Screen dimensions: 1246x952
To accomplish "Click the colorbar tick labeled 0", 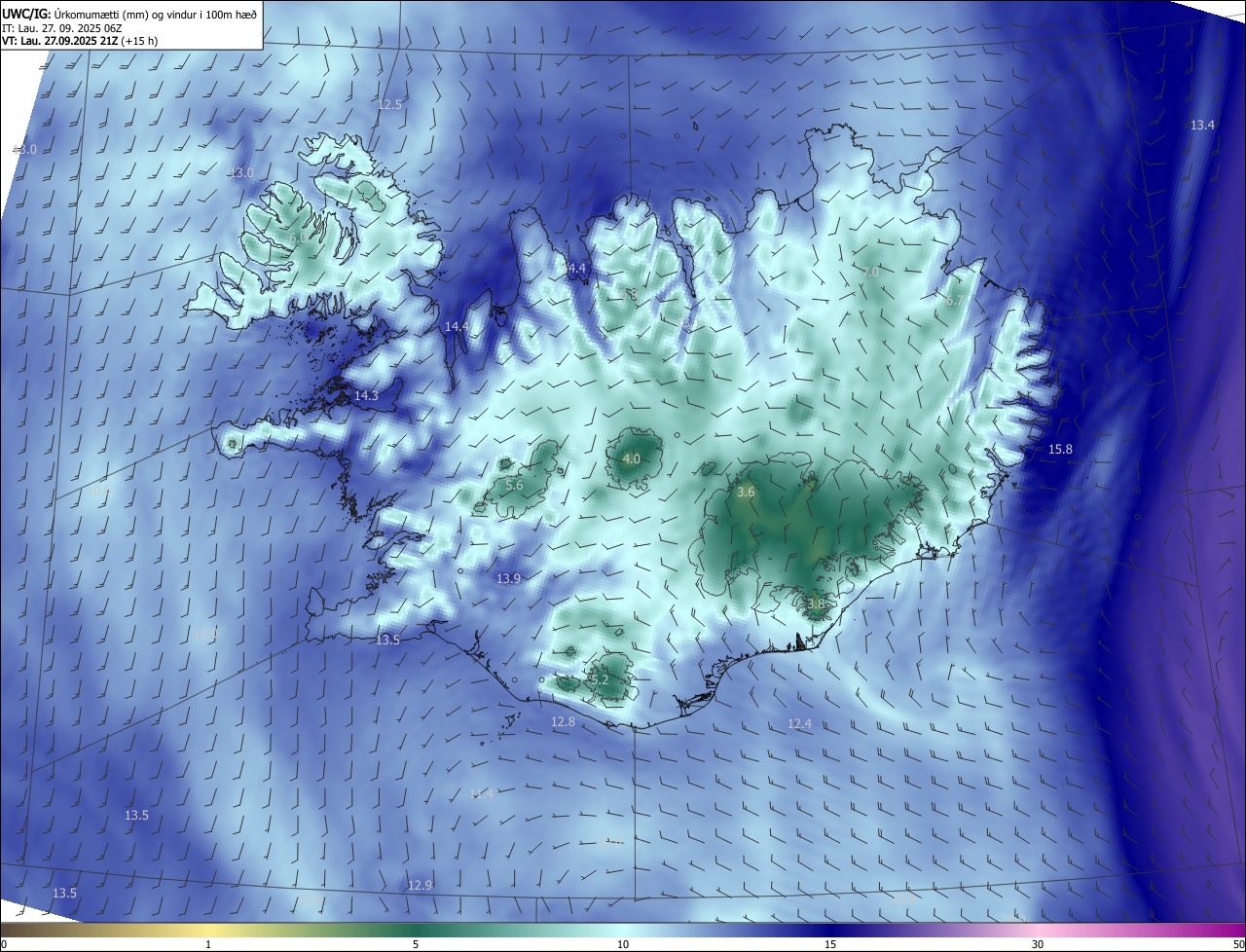I will pos(4,944).
